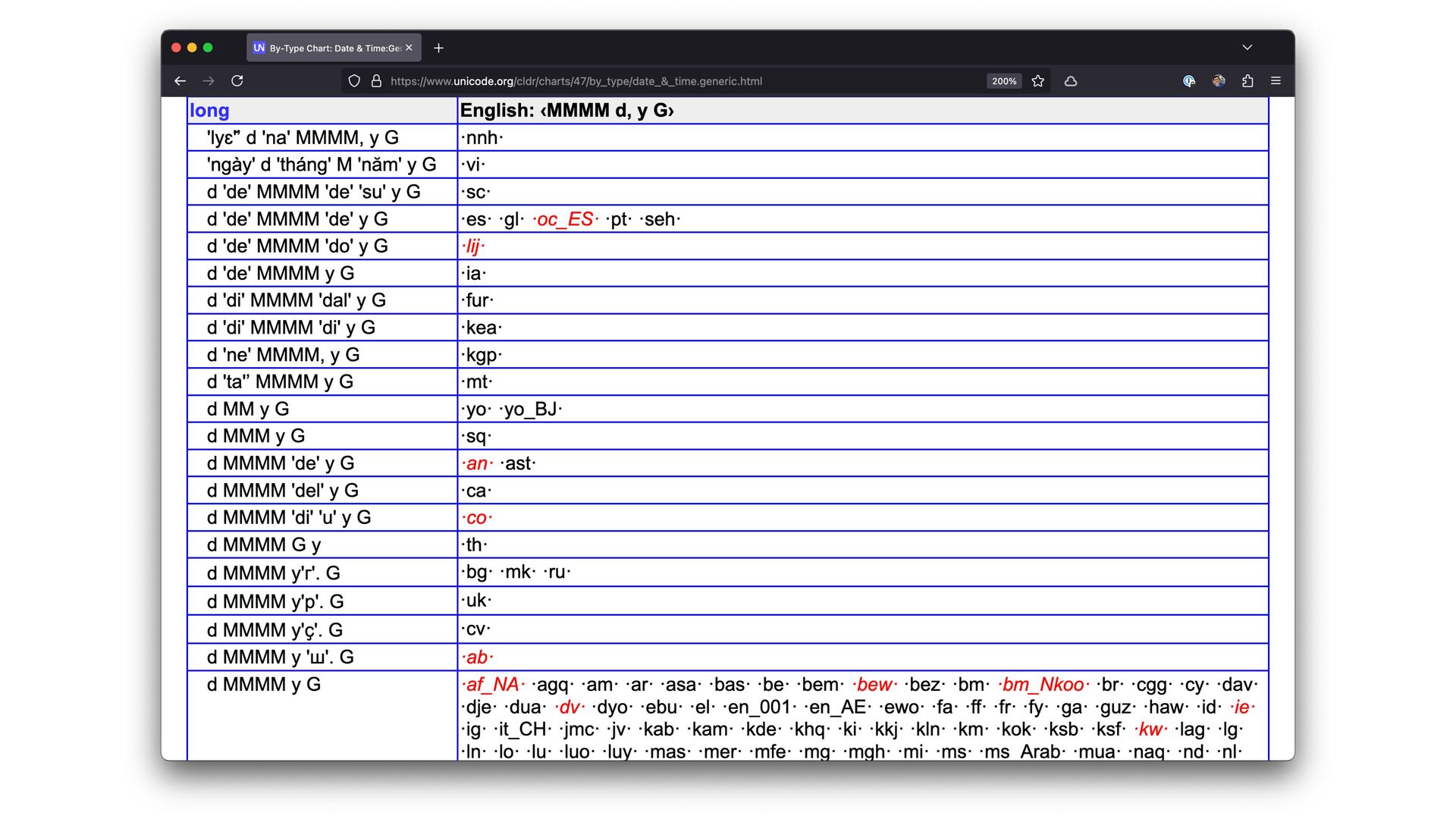Open tracking protection shield icon
The height and width of the screenshot is (819, 1456).
(x=354, y=81)
